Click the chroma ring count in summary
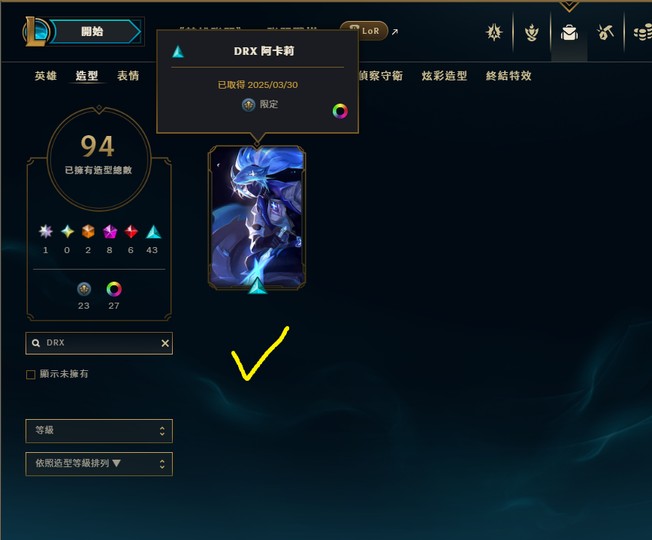652x540 pixels. pyautogui.click(x=114, y=306)
